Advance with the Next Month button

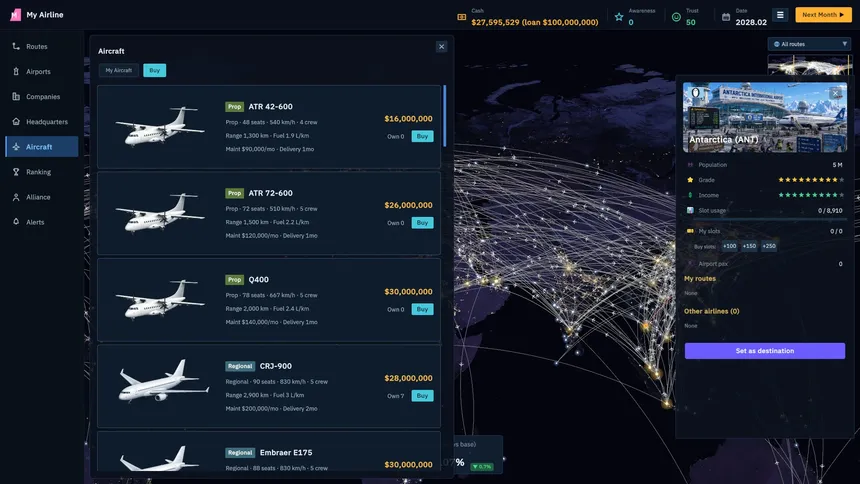823,15
